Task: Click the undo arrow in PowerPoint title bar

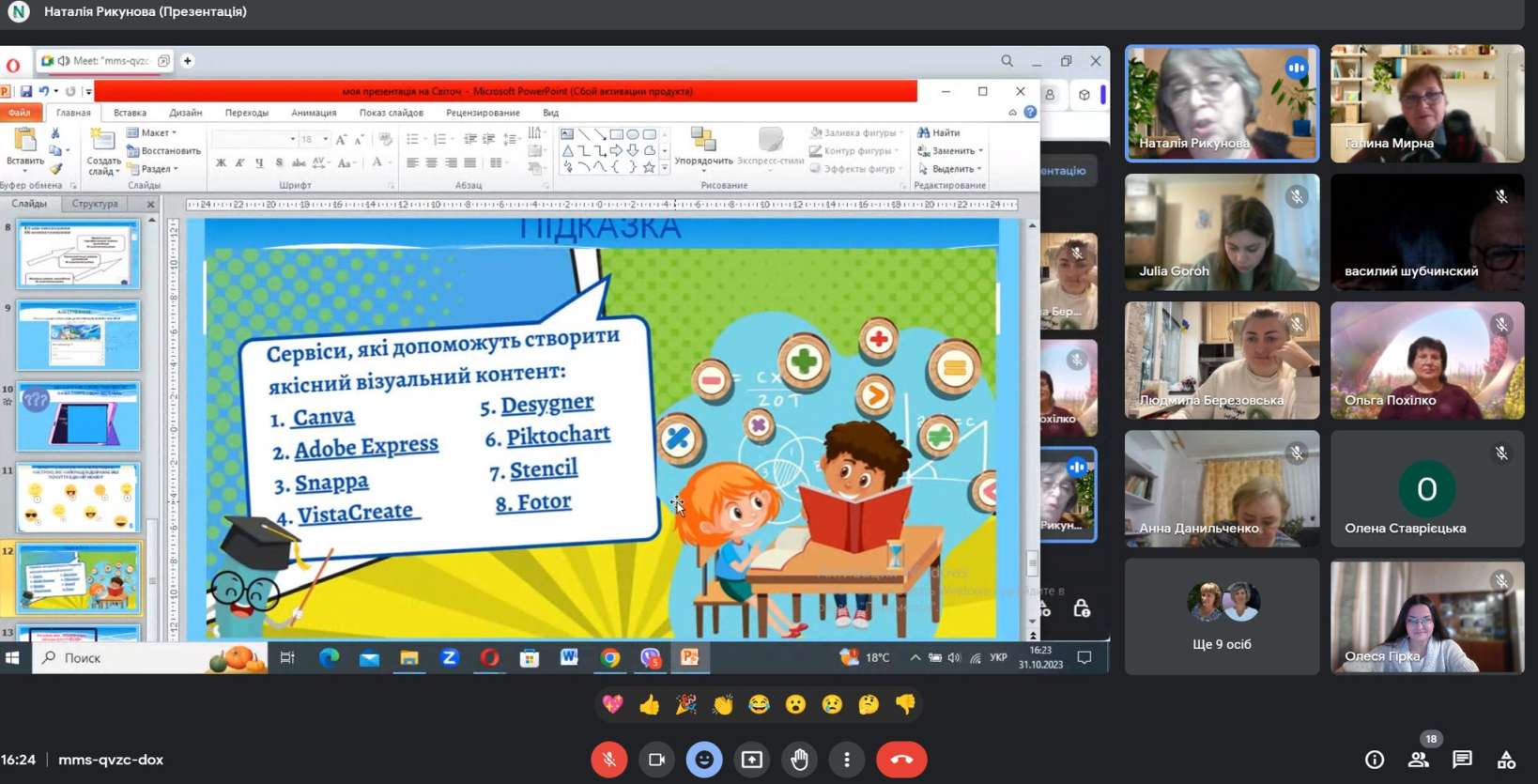Action: pyautogui.click(x=43, y=91)
